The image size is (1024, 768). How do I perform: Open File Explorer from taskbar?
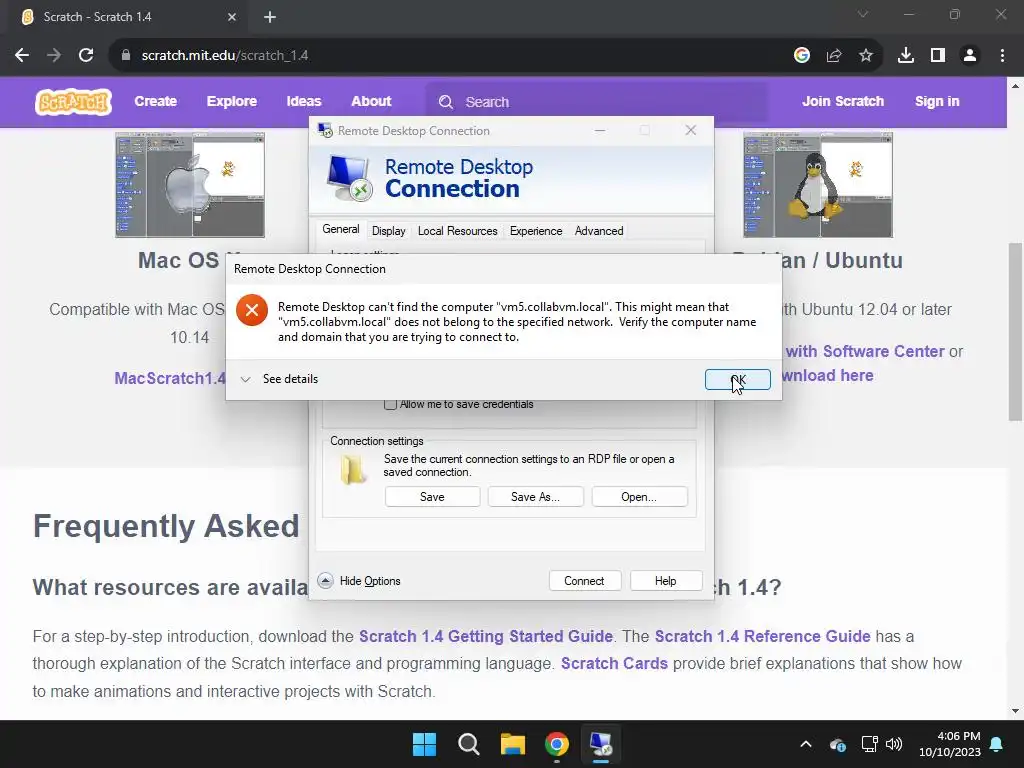513,744
